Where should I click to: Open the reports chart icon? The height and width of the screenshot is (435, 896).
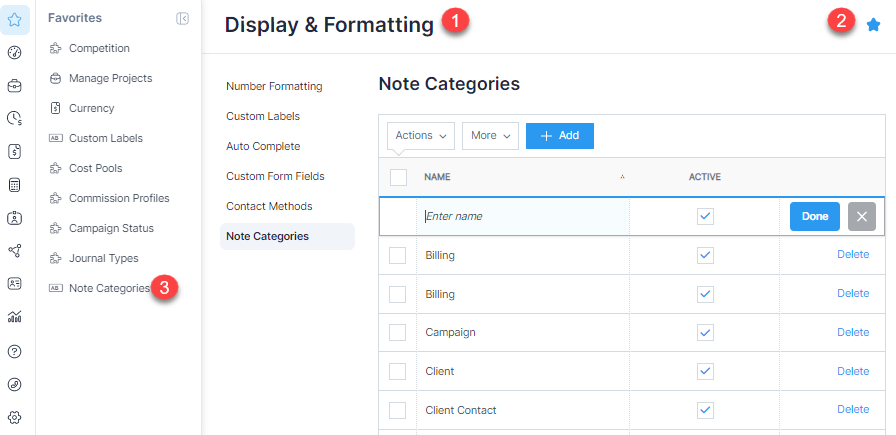[x=15, y=317]
